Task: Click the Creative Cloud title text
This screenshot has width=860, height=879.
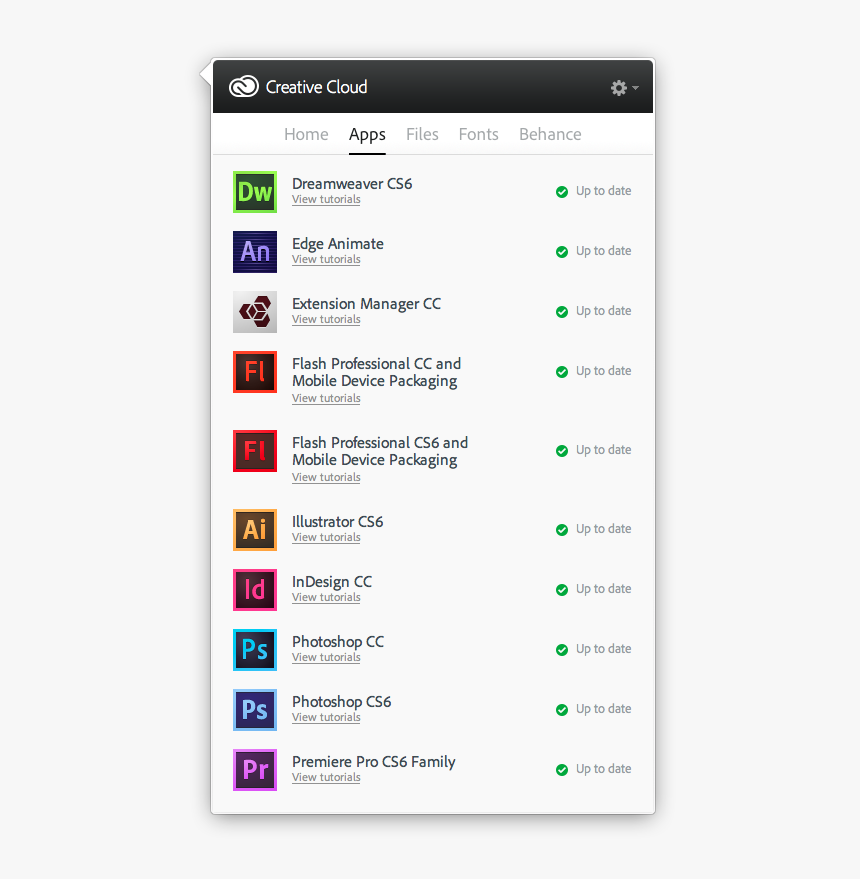Action: [x=316, y=87]
